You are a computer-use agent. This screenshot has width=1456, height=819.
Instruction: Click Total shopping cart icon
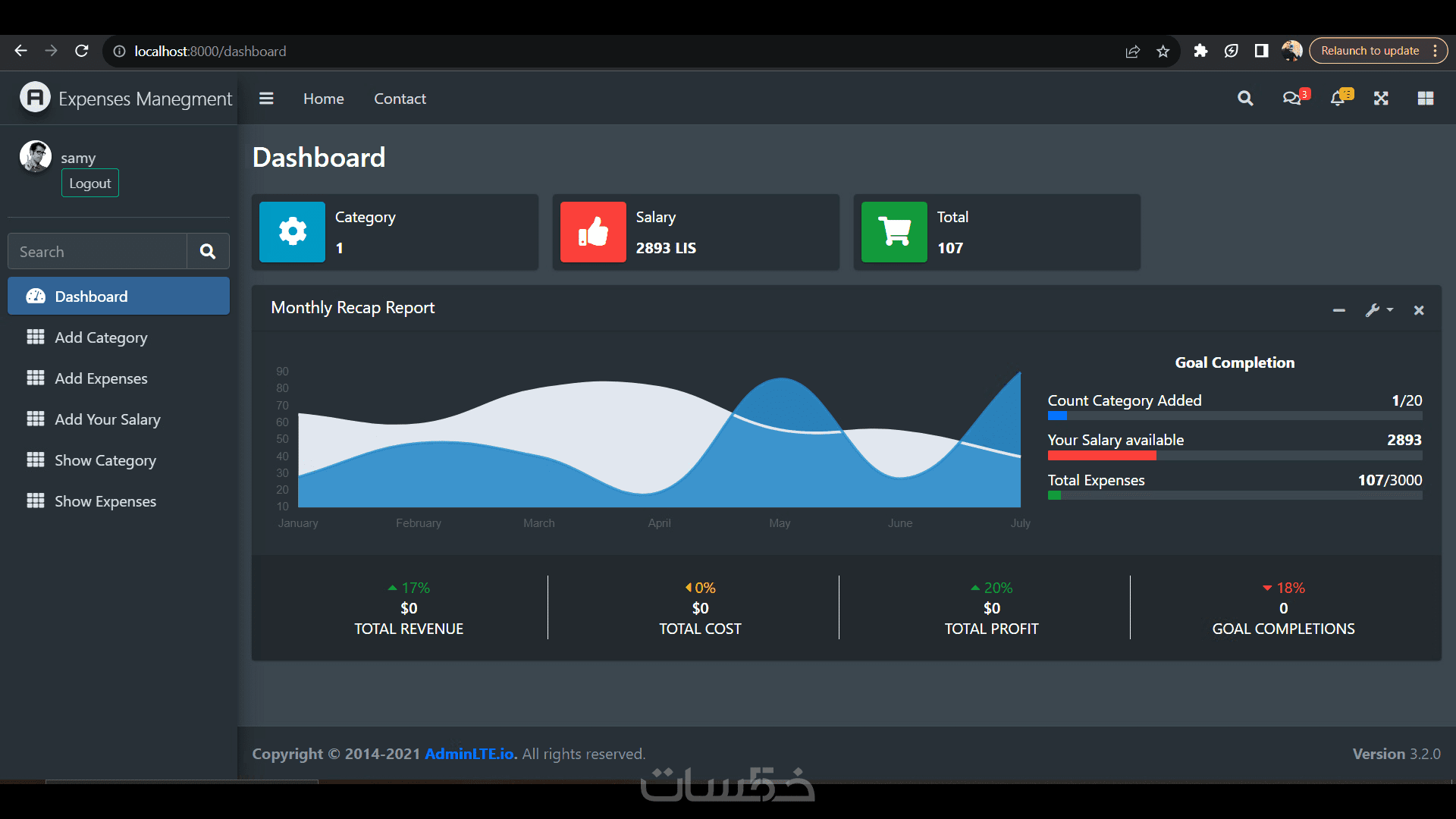click(894, 232)
